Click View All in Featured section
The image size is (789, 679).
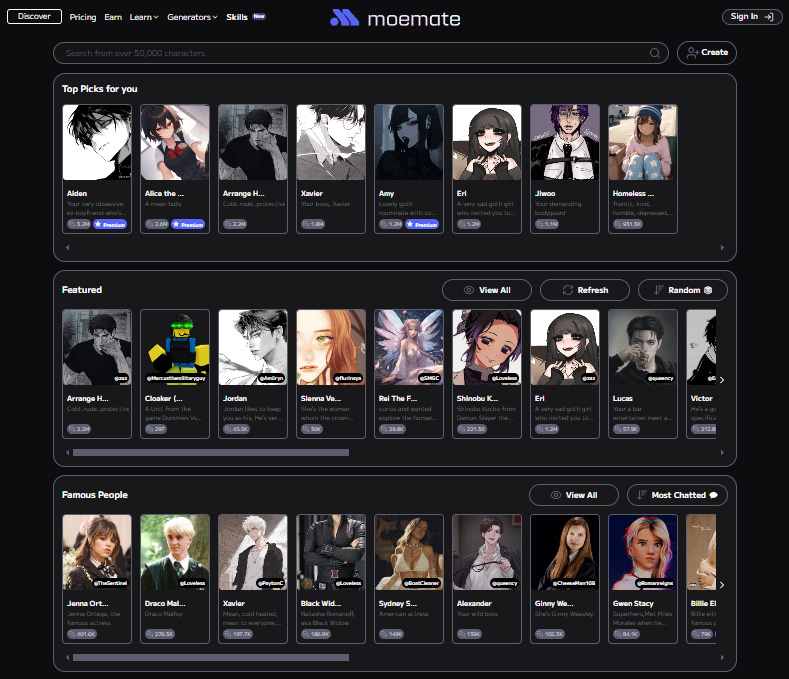[487, 290]
